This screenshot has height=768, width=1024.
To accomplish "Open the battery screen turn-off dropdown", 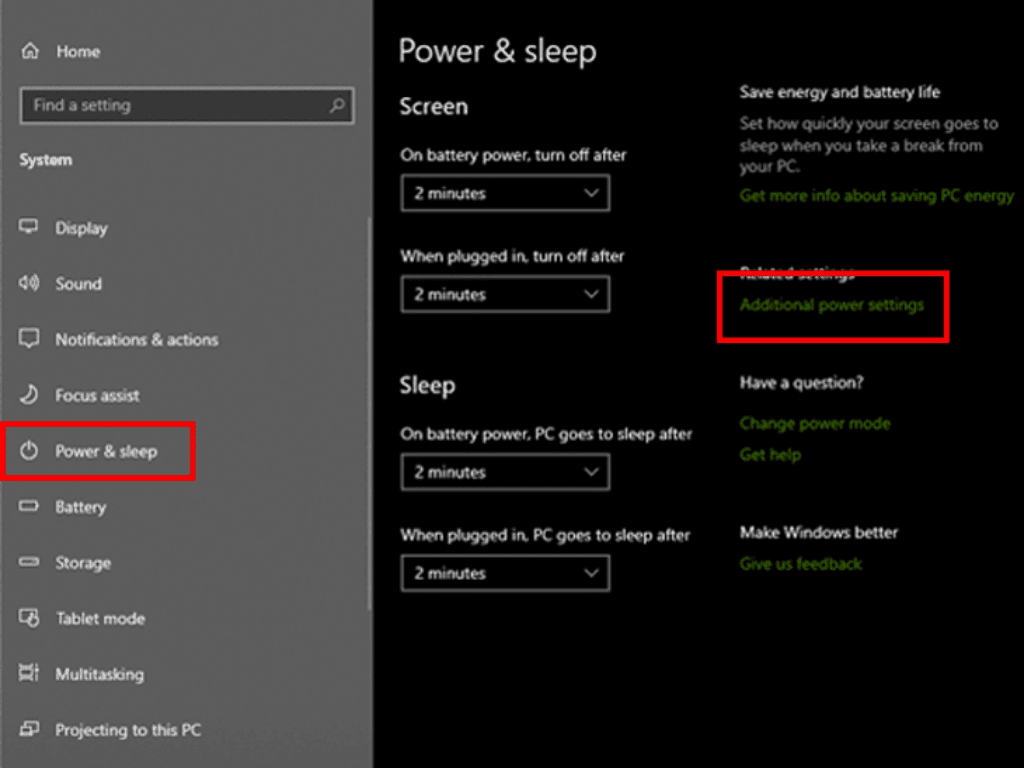I will 505,193.
